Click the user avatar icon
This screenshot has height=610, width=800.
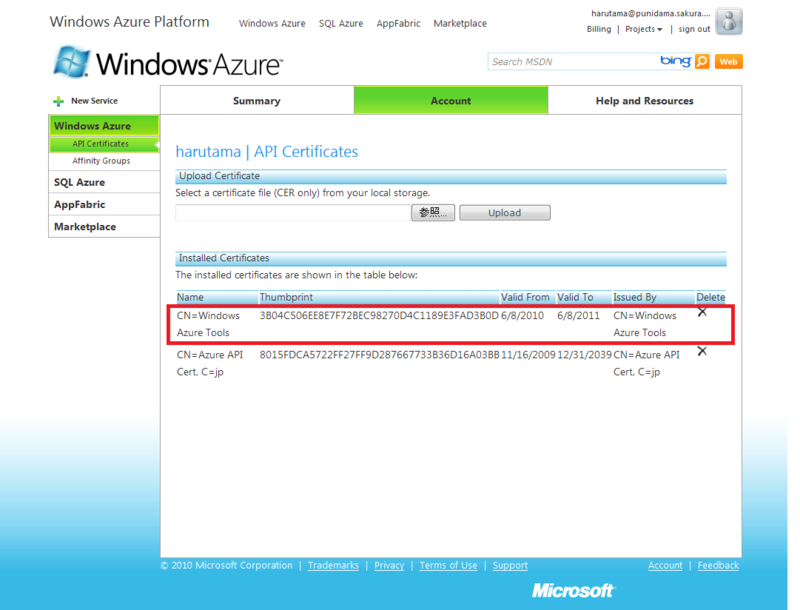(x=729, y=21)
